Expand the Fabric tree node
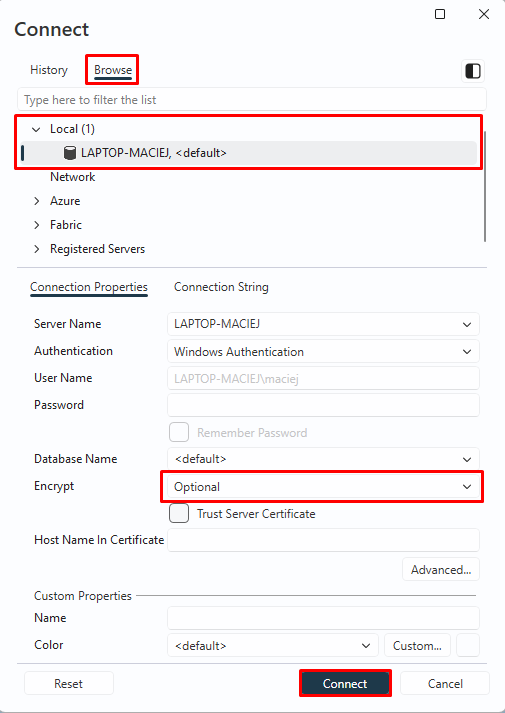The width and height of the screenshot is (505, 713). (37, 225)
